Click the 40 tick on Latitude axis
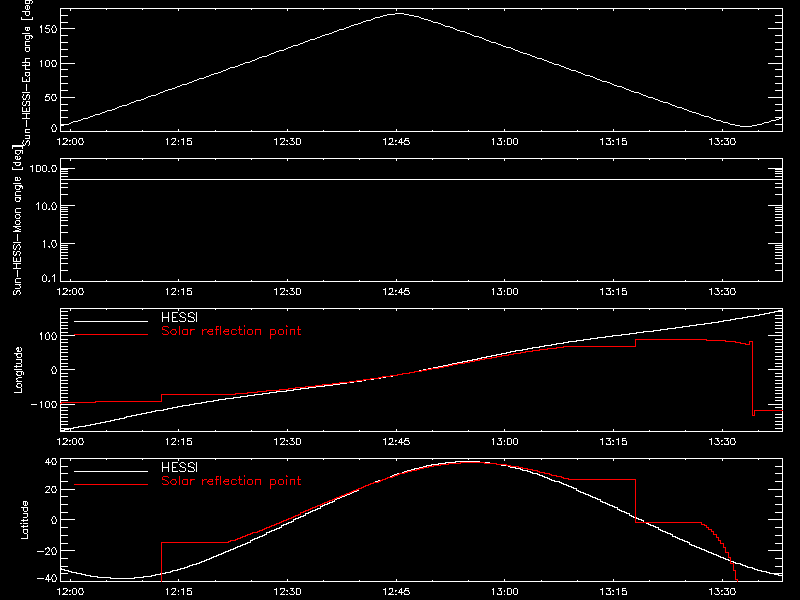 [x=51, y=462]
